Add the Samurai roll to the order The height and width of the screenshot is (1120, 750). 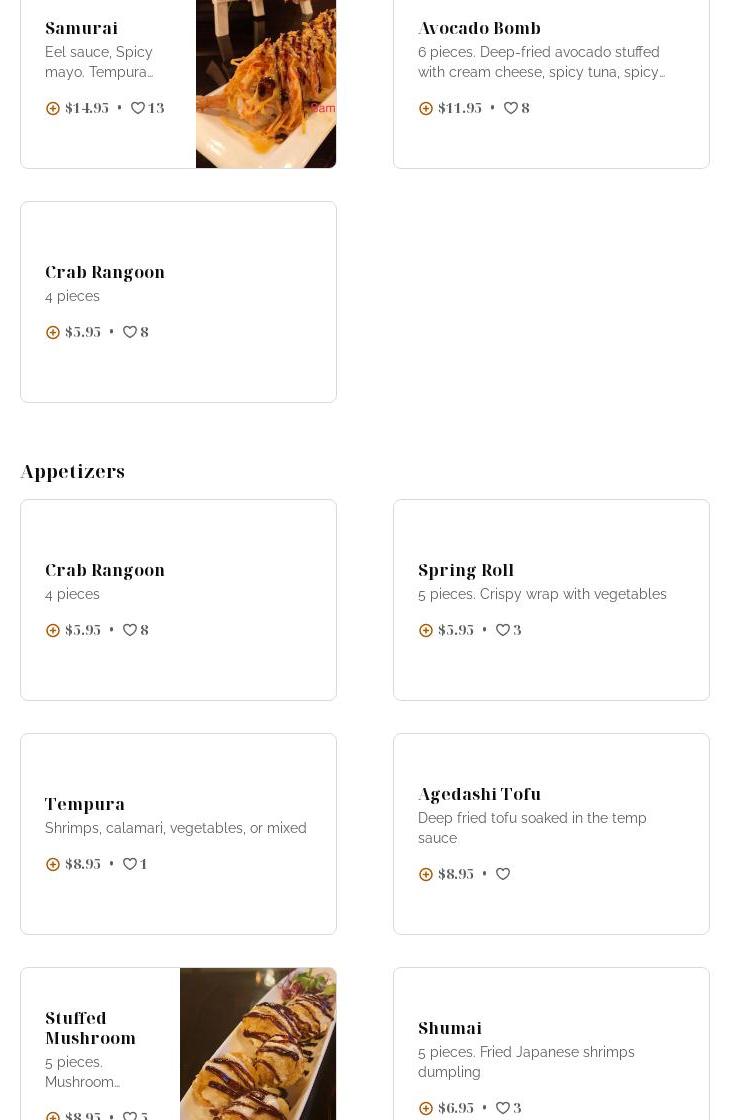tap(53, 108)
